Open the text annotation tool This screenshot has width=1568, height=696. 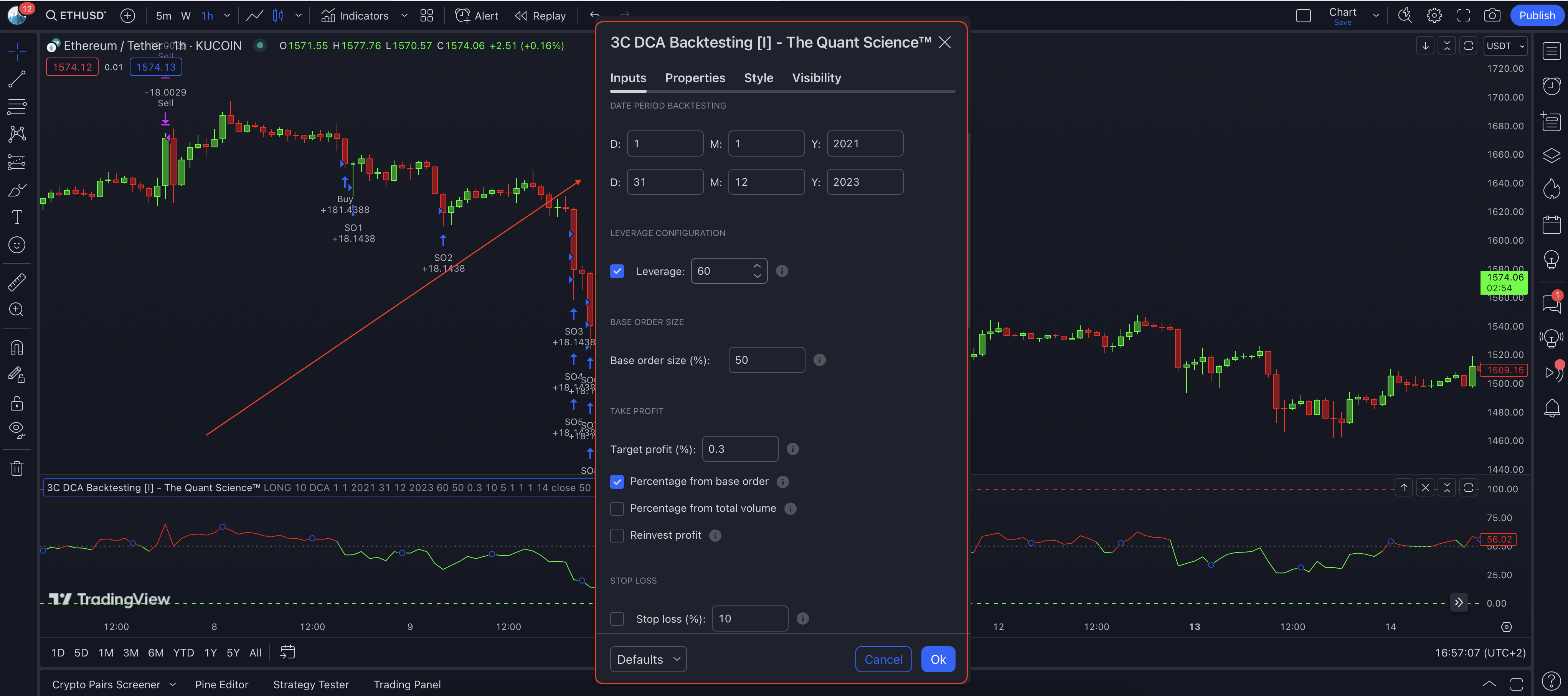[x=17, y=217]
